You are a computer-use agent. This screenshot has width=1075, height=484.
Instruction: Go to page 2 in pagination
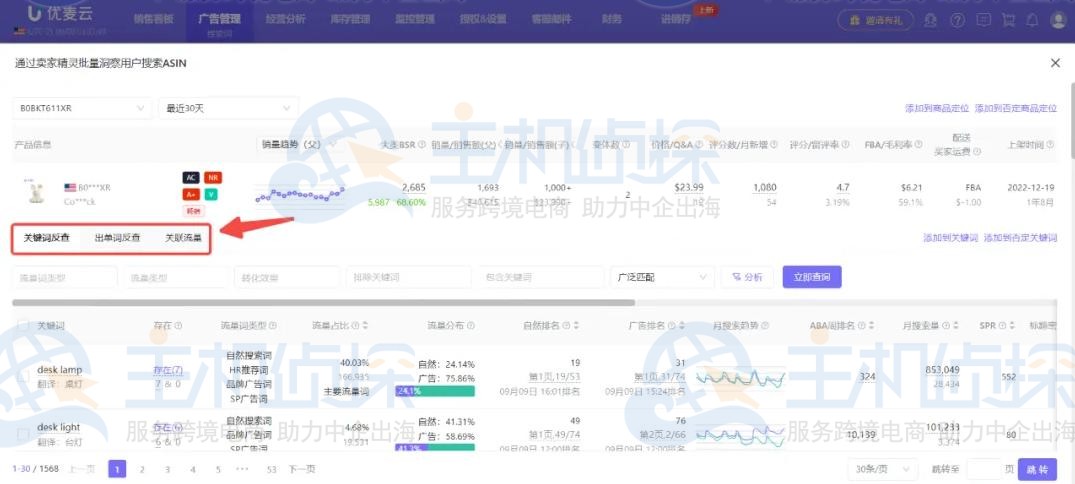pos(142,470)
